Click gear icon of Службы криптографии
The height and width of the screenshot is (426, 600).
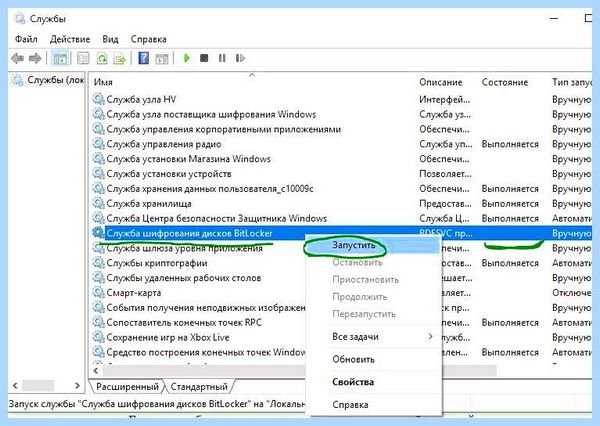(x=98, y=263)
